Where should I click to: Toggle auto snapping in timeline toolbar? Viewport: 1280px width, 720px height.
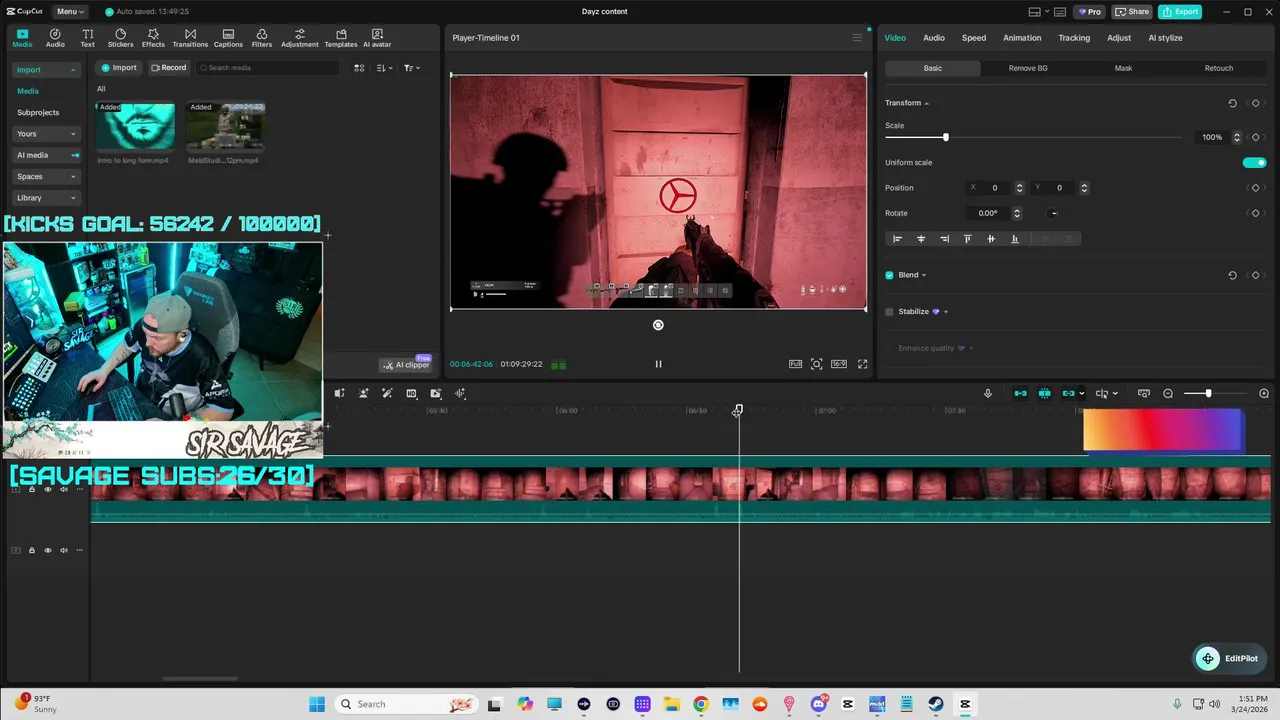(1045, 394)
